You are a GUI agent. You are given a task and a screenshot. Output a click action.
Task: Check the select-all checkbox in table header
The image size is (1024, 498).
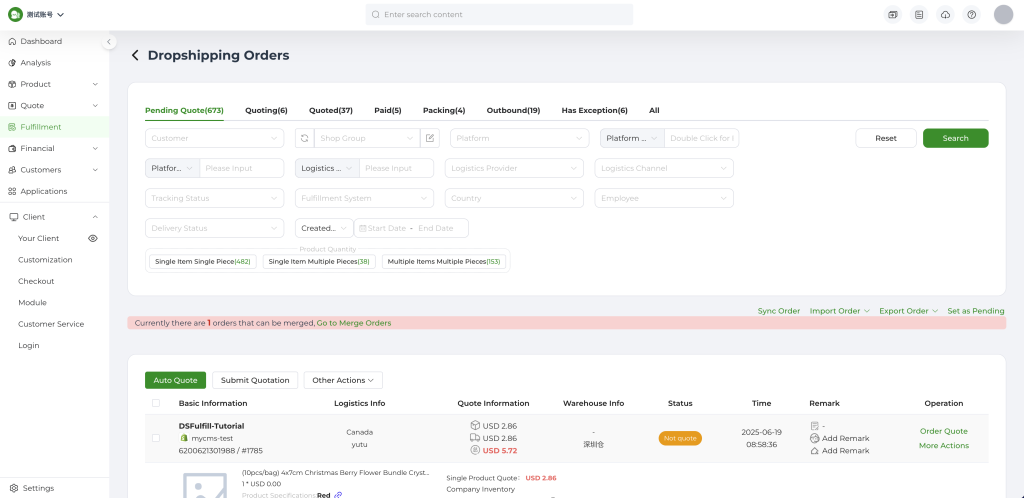155,403
